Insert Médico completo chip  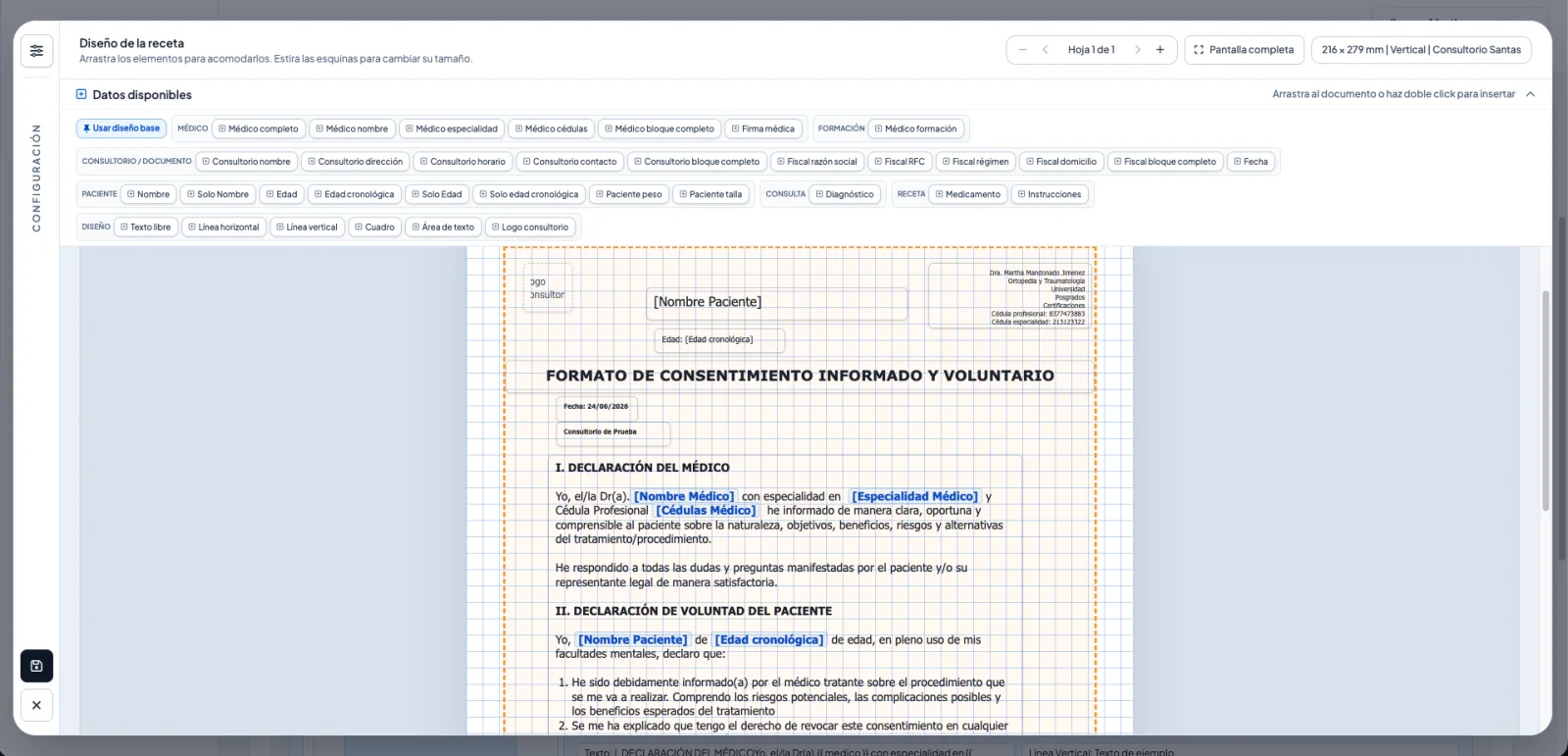[259, 128]
